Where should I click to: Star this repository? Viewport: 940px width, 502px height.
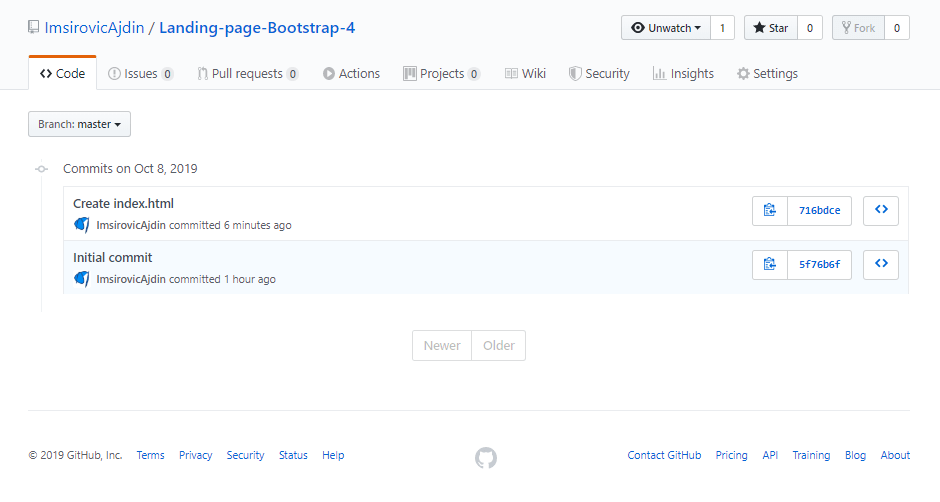tap(770, 28)
